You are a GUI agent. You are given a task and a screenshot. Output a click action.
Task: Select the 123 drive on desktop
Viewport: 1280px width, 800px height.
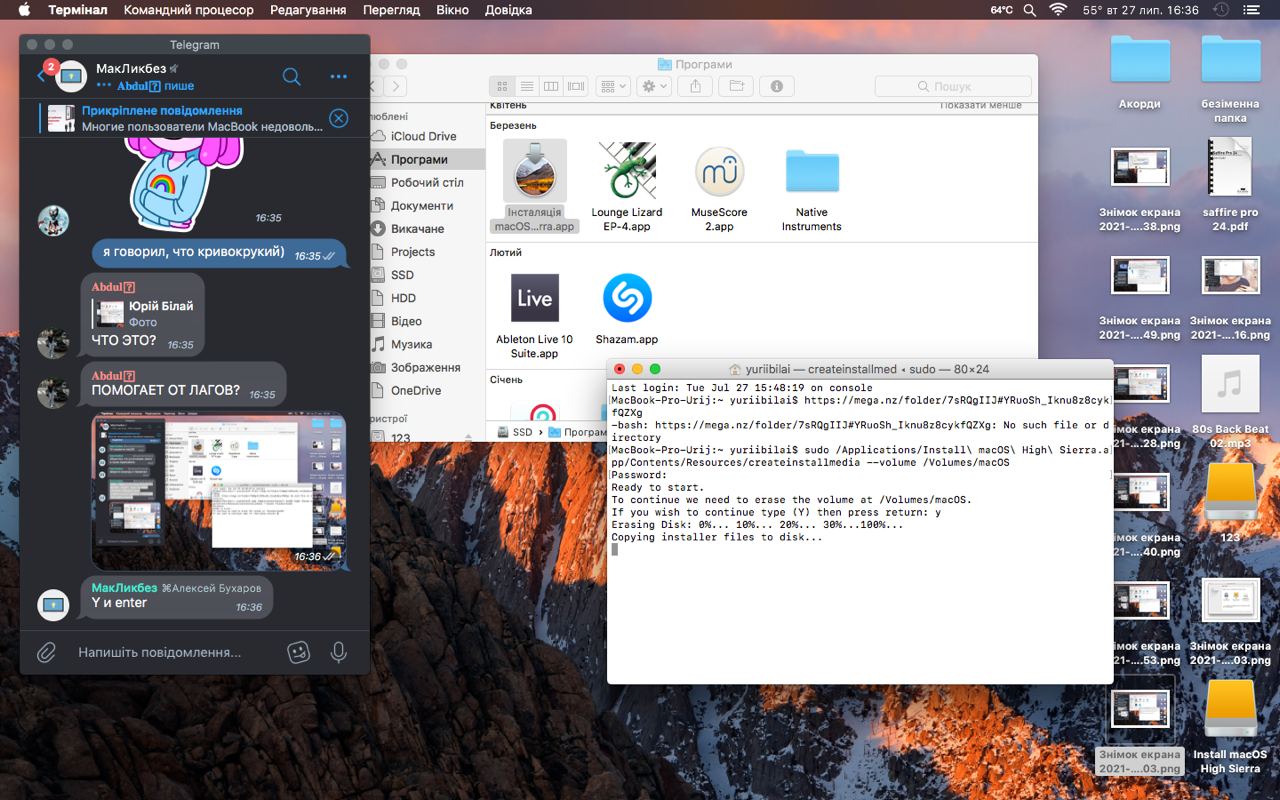(x=1230, y=492)
